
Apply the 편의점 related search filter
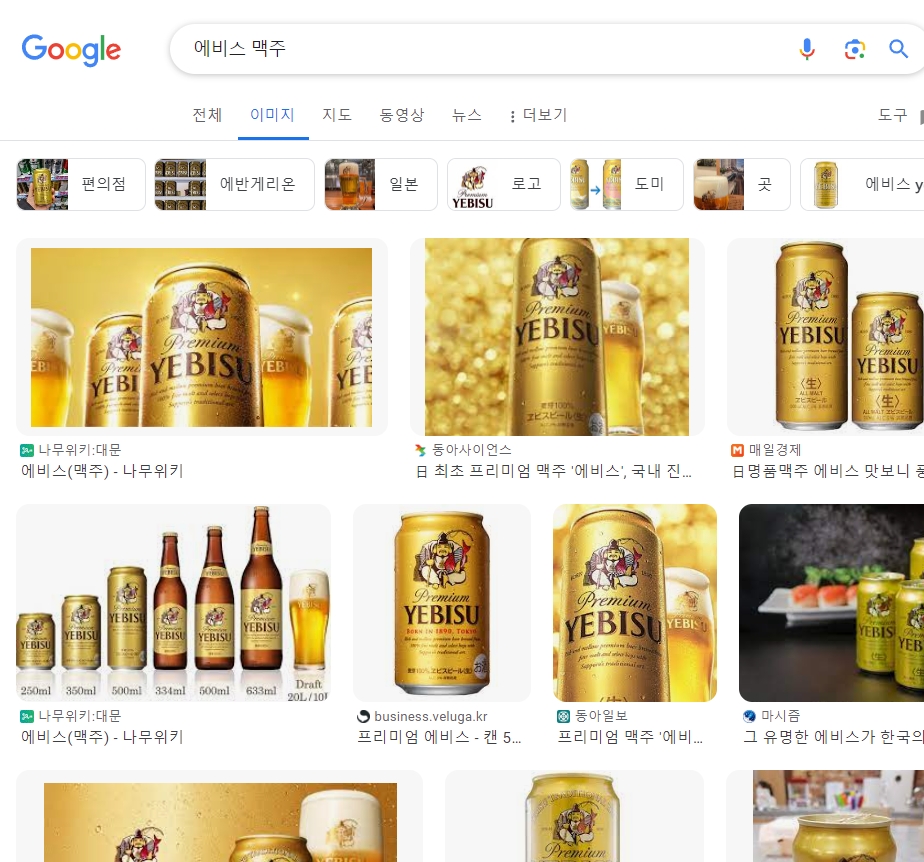point(80,184)
